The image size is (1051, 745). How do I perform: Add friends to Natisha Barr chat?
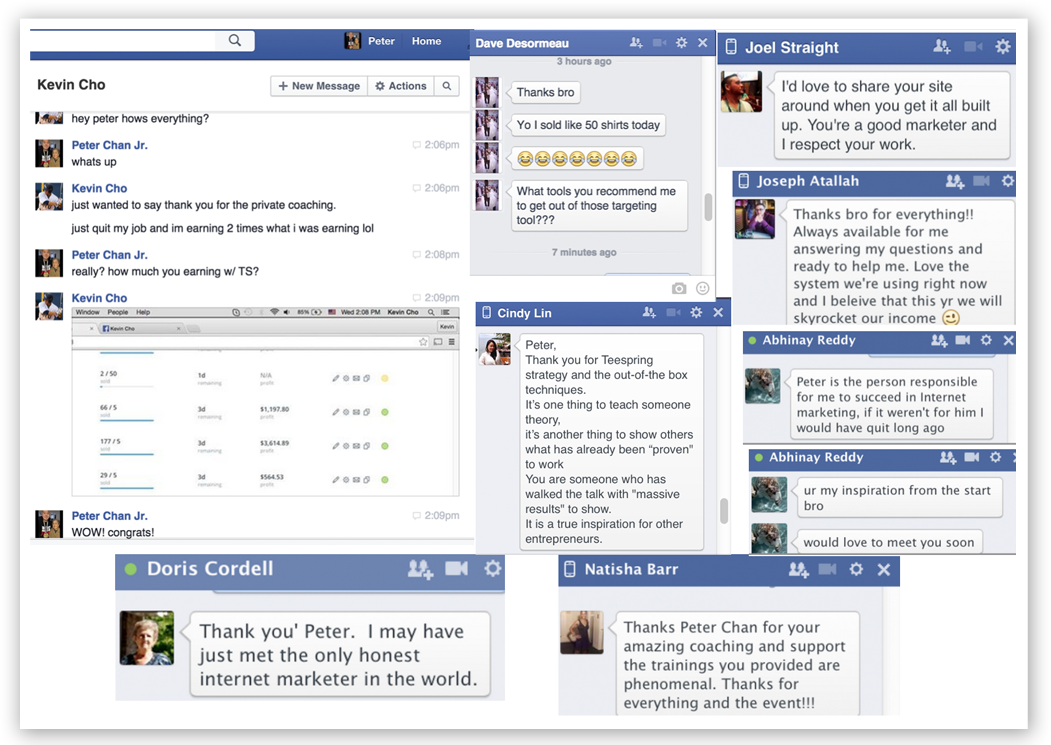pos(798,570)
